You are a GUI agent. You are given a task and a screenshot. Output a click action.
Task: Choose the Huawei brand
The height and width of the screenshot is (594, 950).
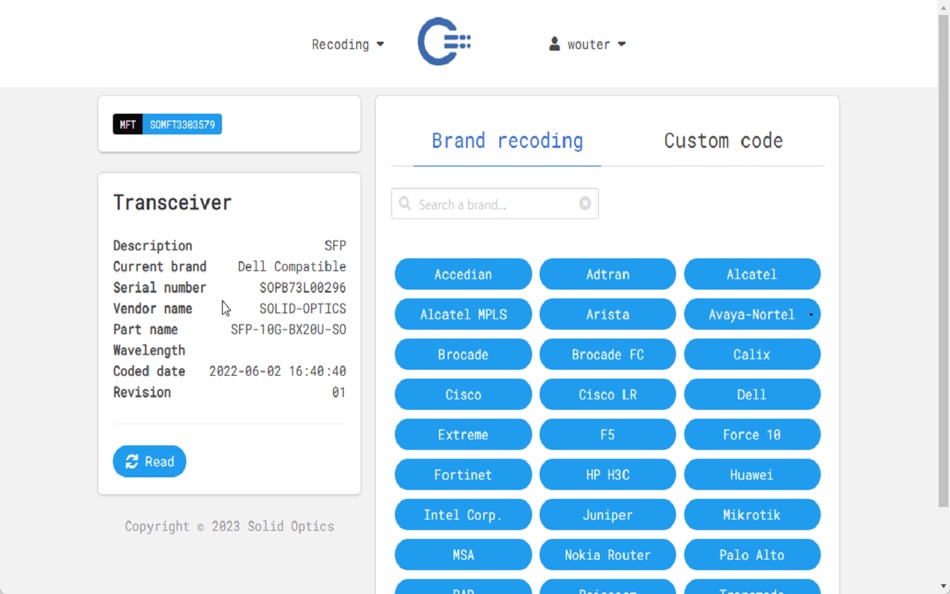(x=752, y=475)
